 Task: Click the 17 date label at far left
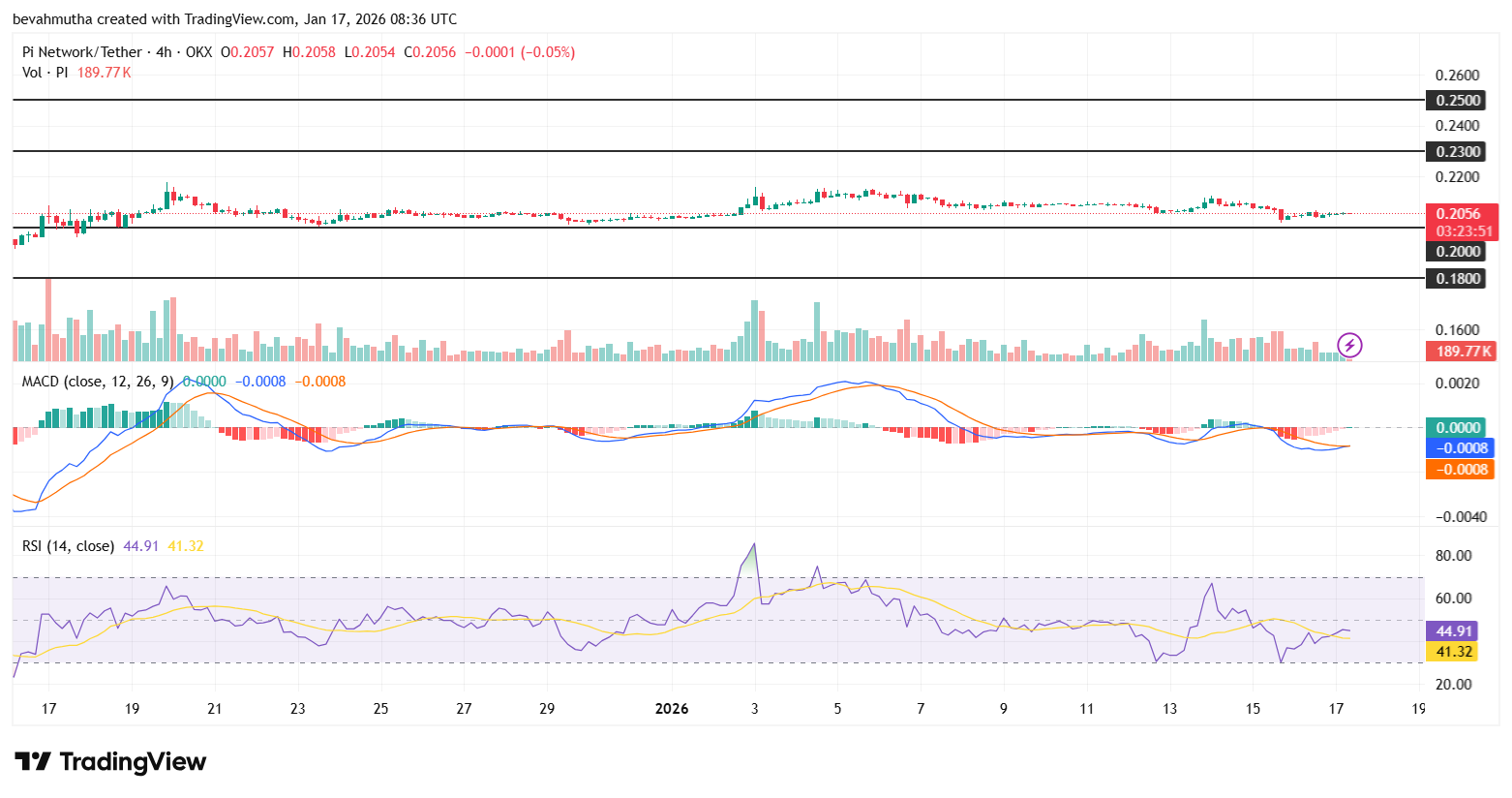pyautogui.click(x=49, y=709)
